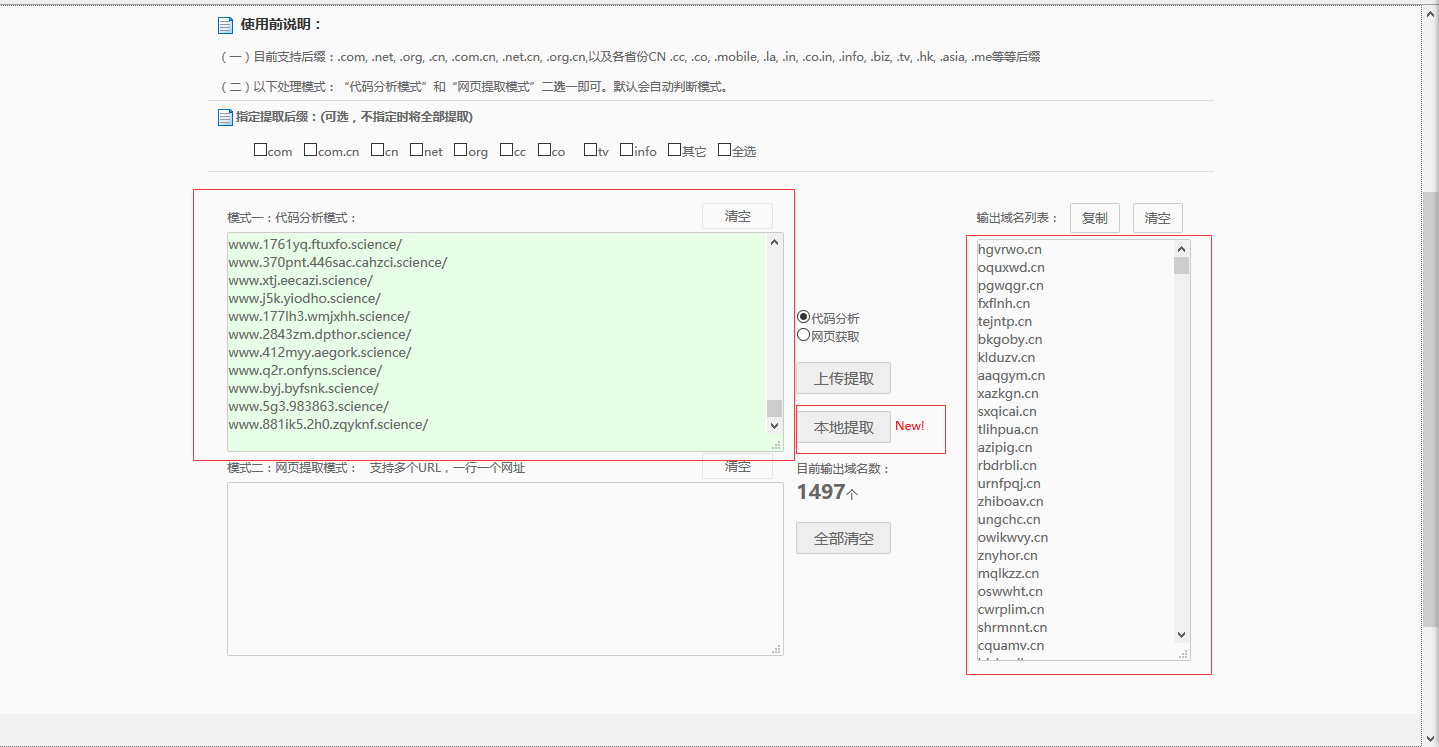Click resize grip of 模式二 URL textarea
This screenshot has height=747, width=1439.
pyautogui.click(x=776, y=649)
